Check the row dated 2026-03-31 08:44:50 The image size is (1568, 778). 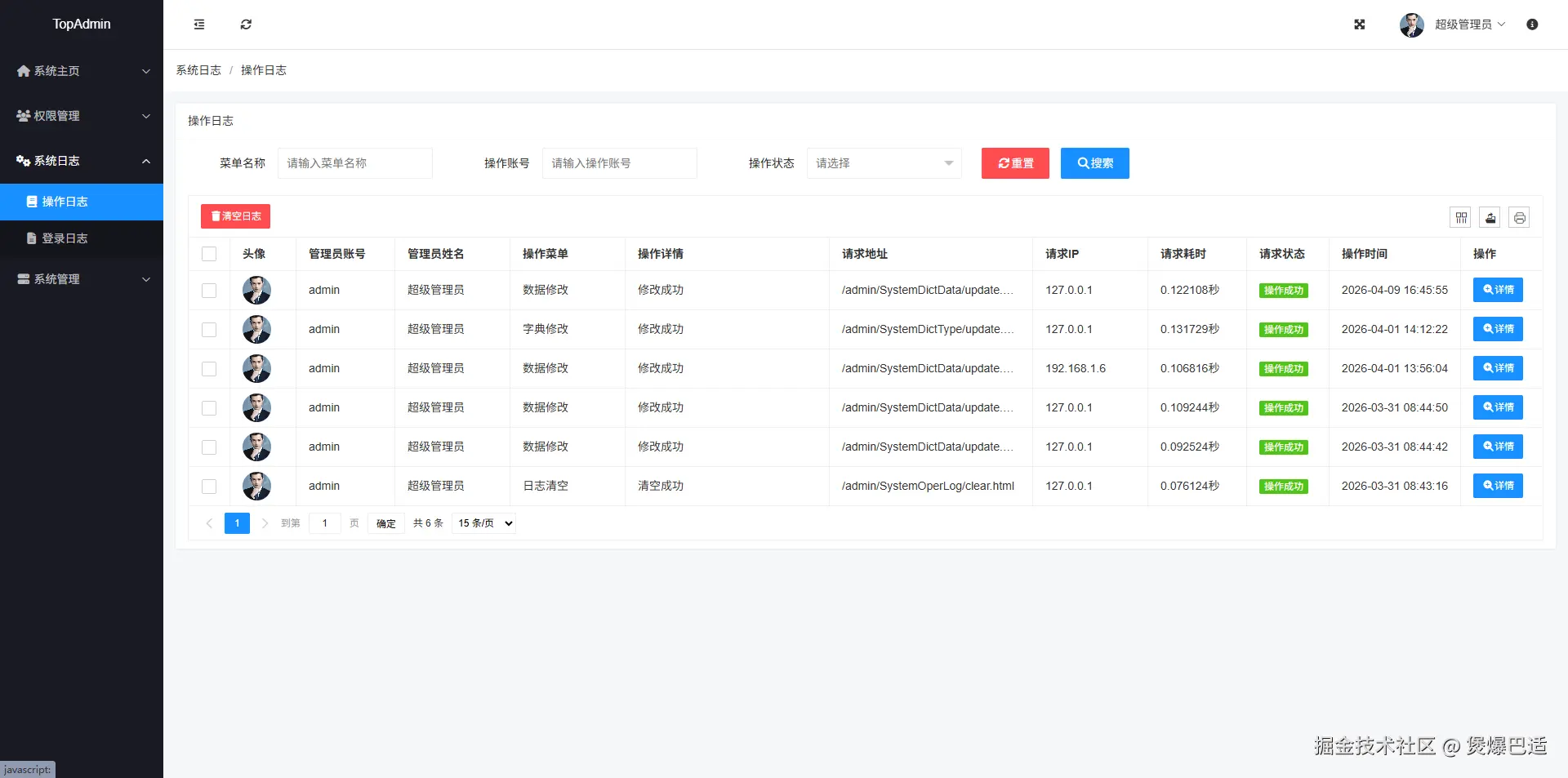[209, 408]
